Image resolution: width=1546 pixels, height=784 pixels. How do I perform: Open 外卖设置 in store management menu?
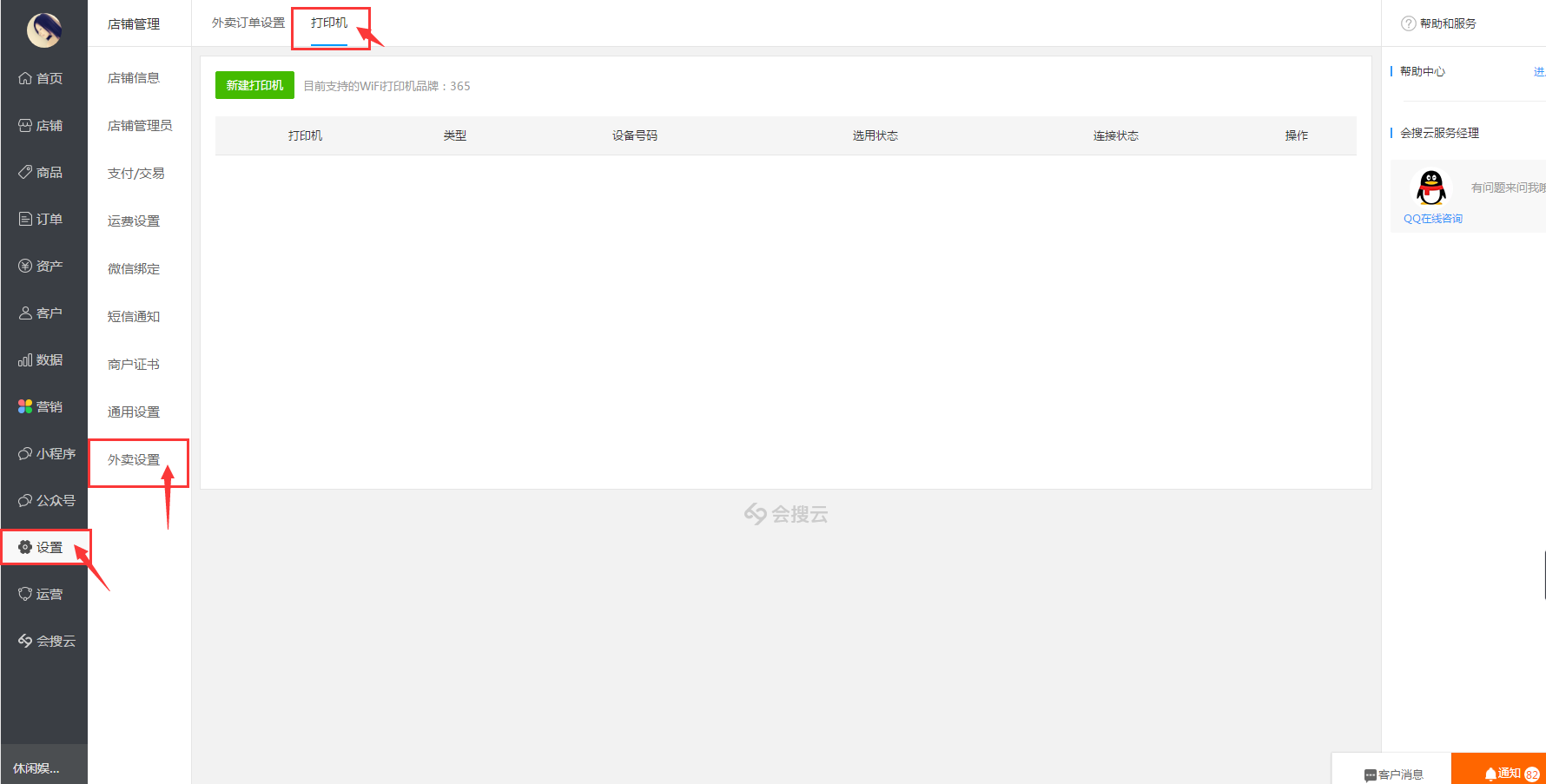point(134,460)
